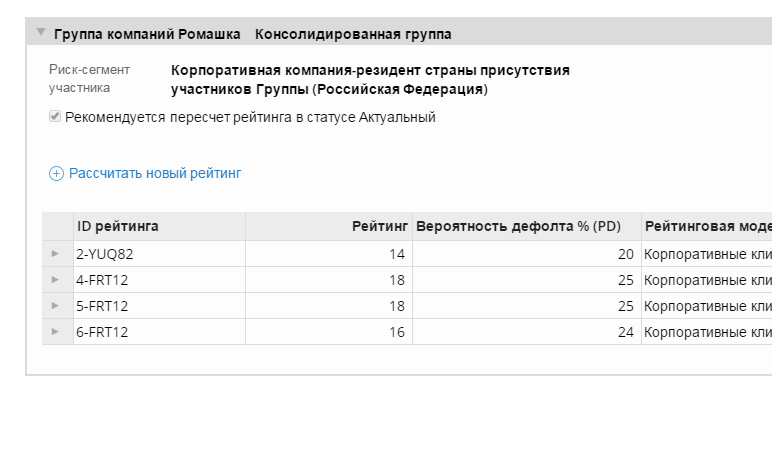Viewport: 772px width, 452px height.
Task: Toggle the Рекомендуется пересчет рейтинга checkbox
Action: click(x=55, y=117)
